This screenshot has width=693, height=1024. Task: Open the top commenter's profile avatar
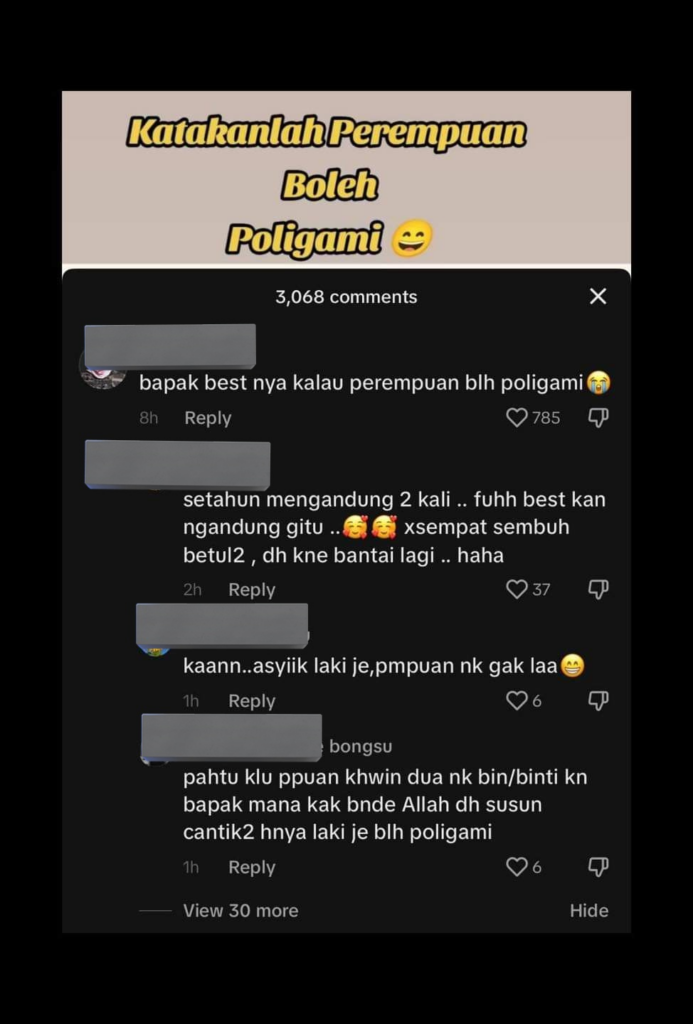(103, 376)
